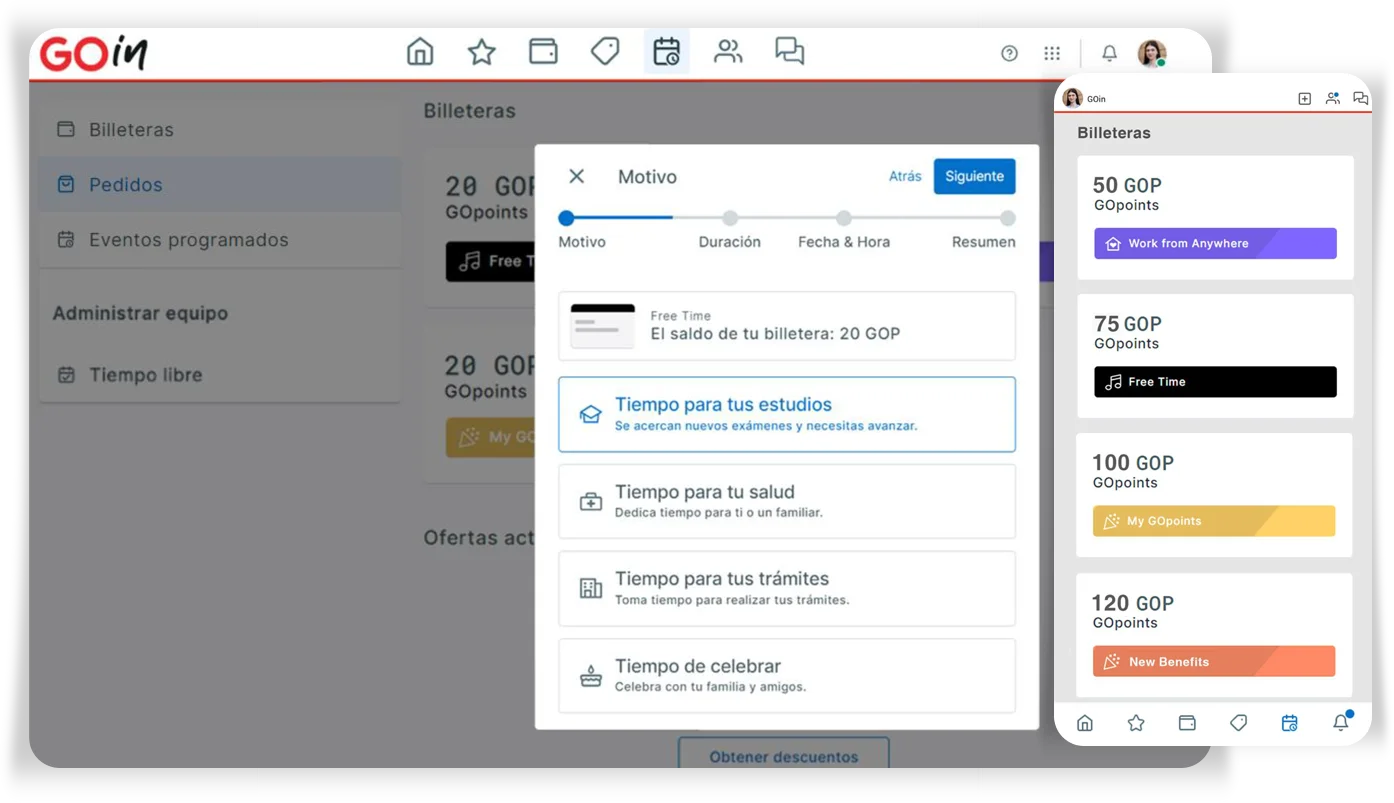Go back with the Atrás link
This screenshot has width=1394, height=803.
[905, 176]
